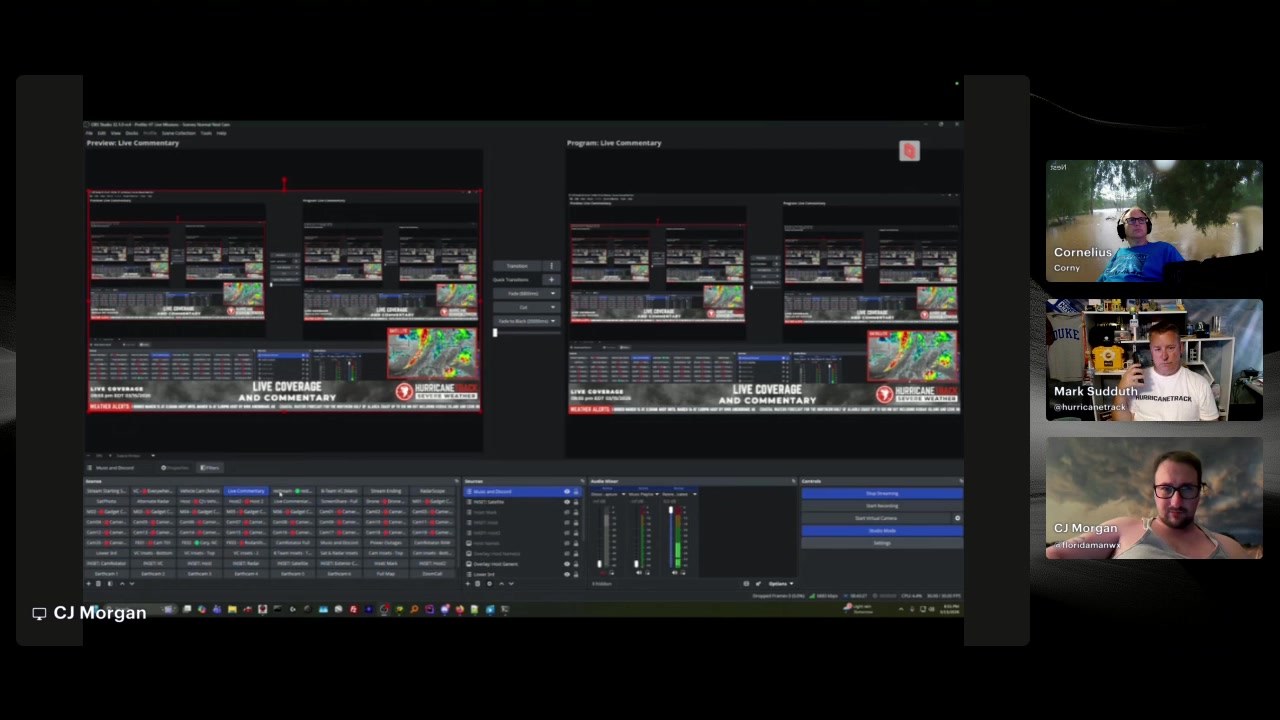Open Properties for the selected source
1280x720 pixels.
[175, 467]
